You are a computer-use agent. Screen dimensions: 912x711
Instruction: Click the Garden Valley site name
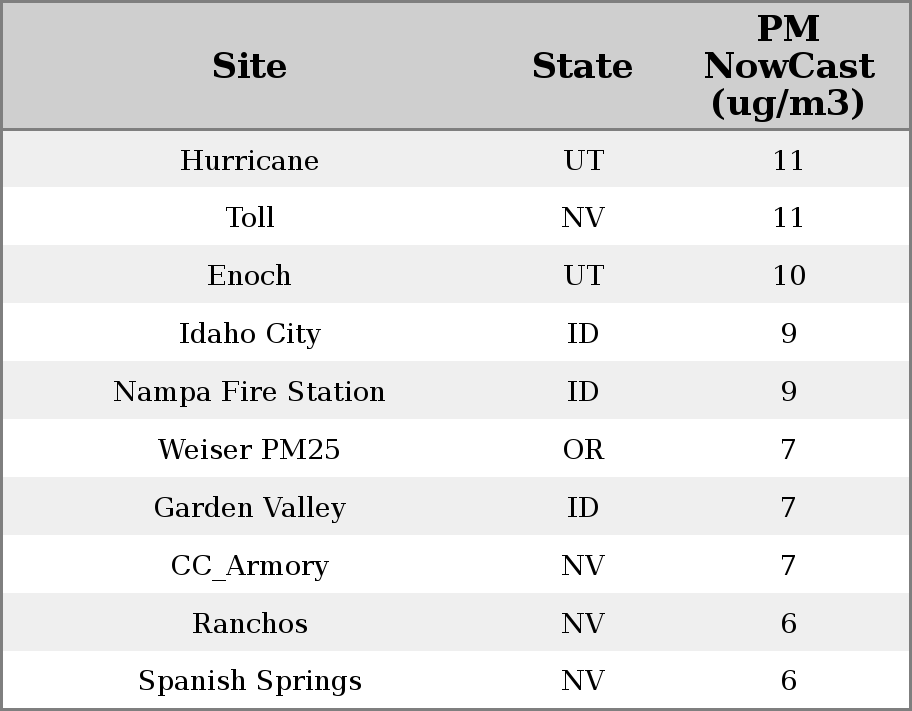[x=249, y=507]
